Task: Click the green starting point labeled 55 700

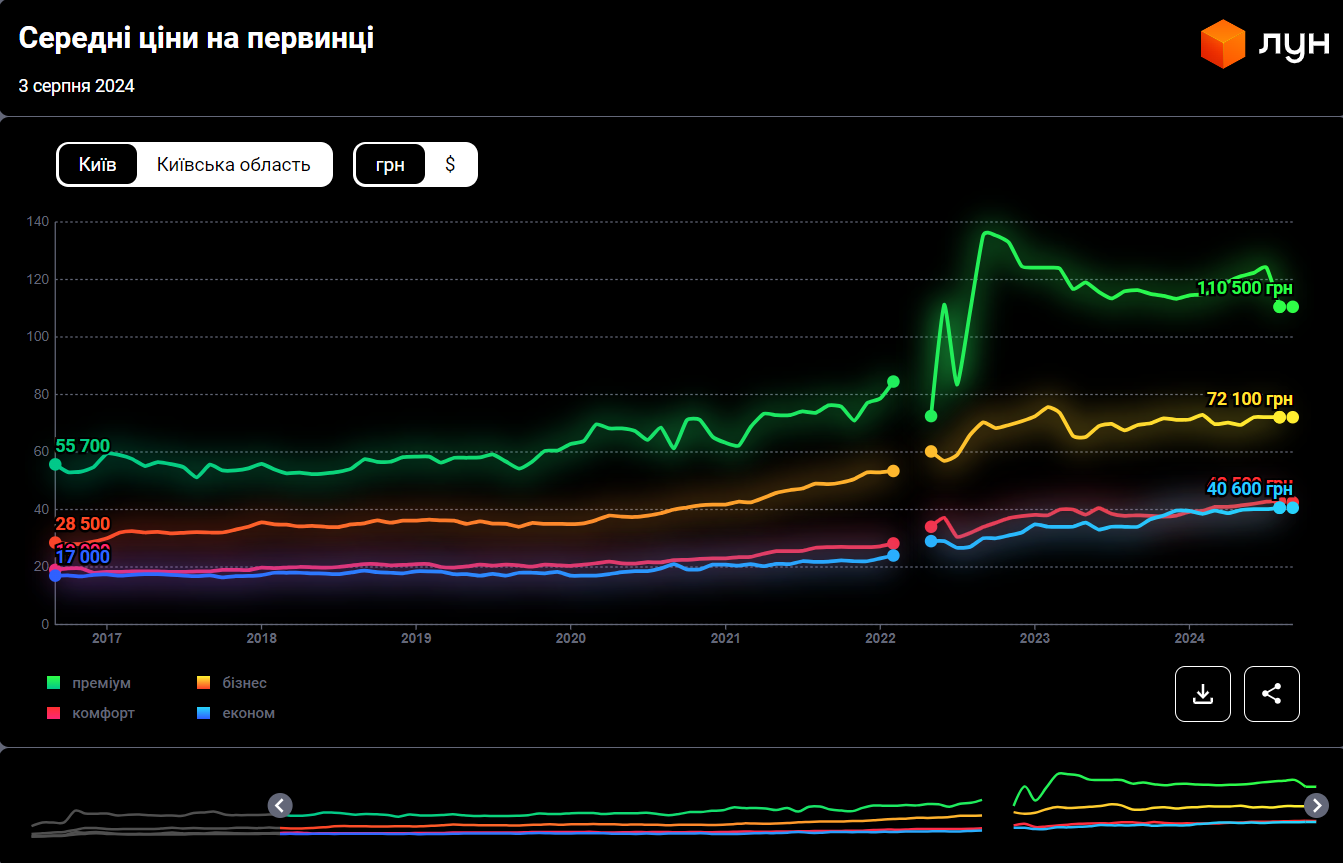Action: 55,465
